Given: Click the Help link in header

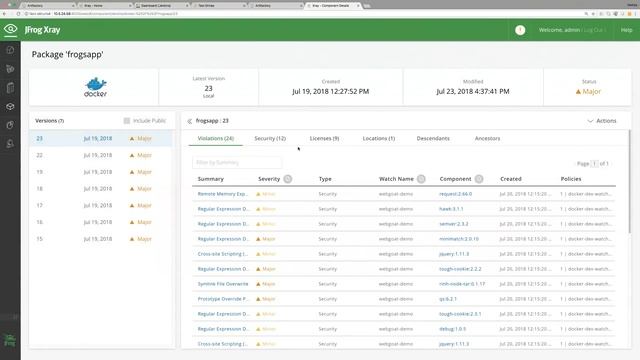Looking at the screenshot, I should (627, 30).
